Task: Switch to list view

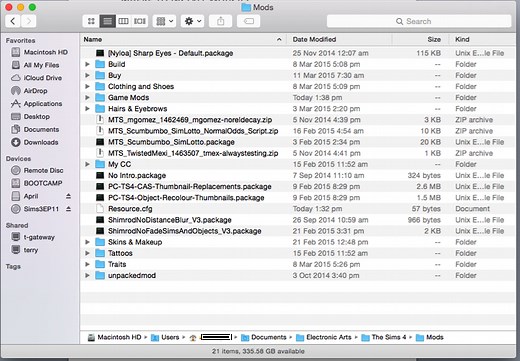Action: click(107, 21)
